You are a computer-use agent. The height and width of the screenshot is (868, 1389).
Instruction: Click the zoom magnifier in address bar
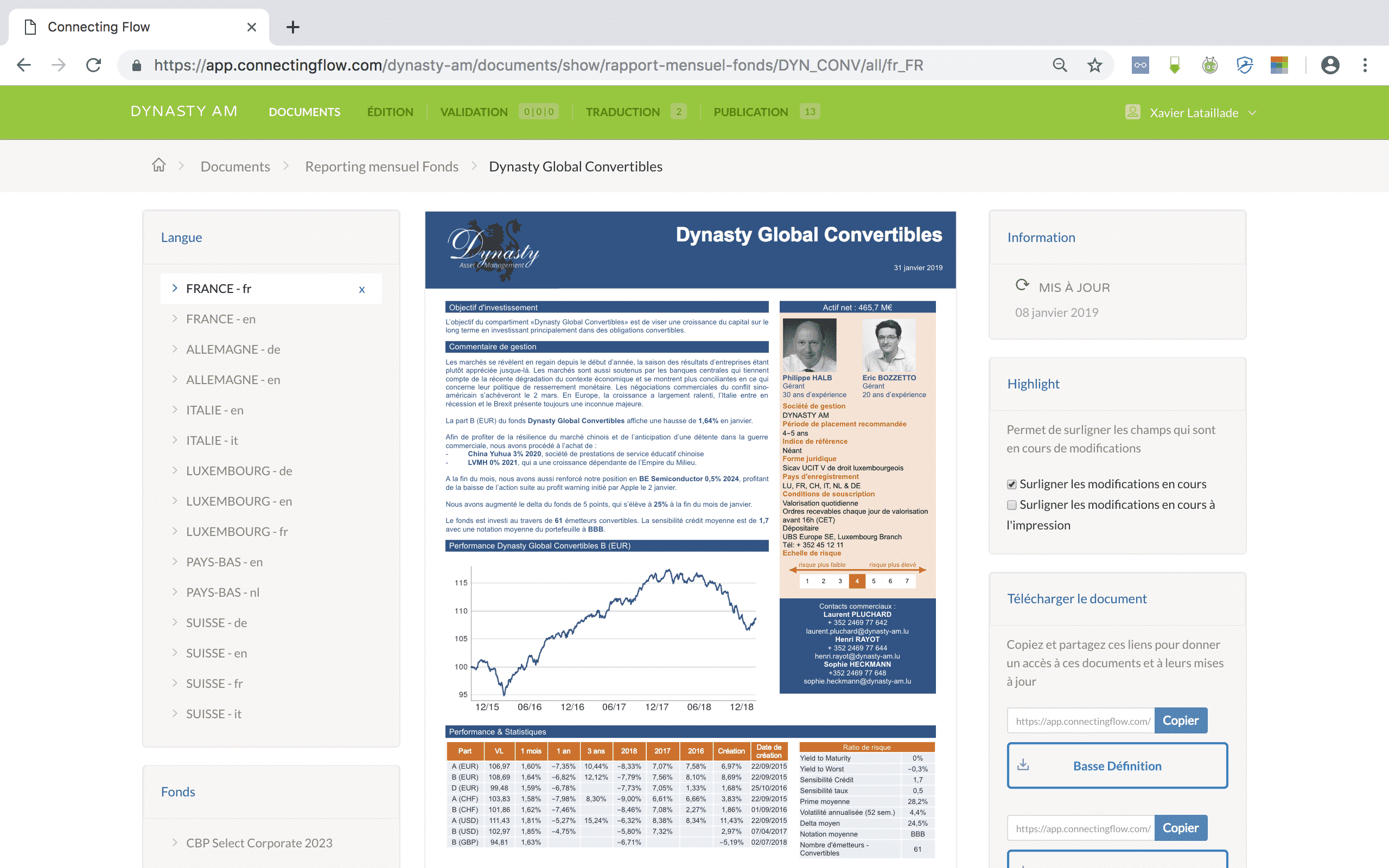pyautogui.click(x=1060, y=65)
